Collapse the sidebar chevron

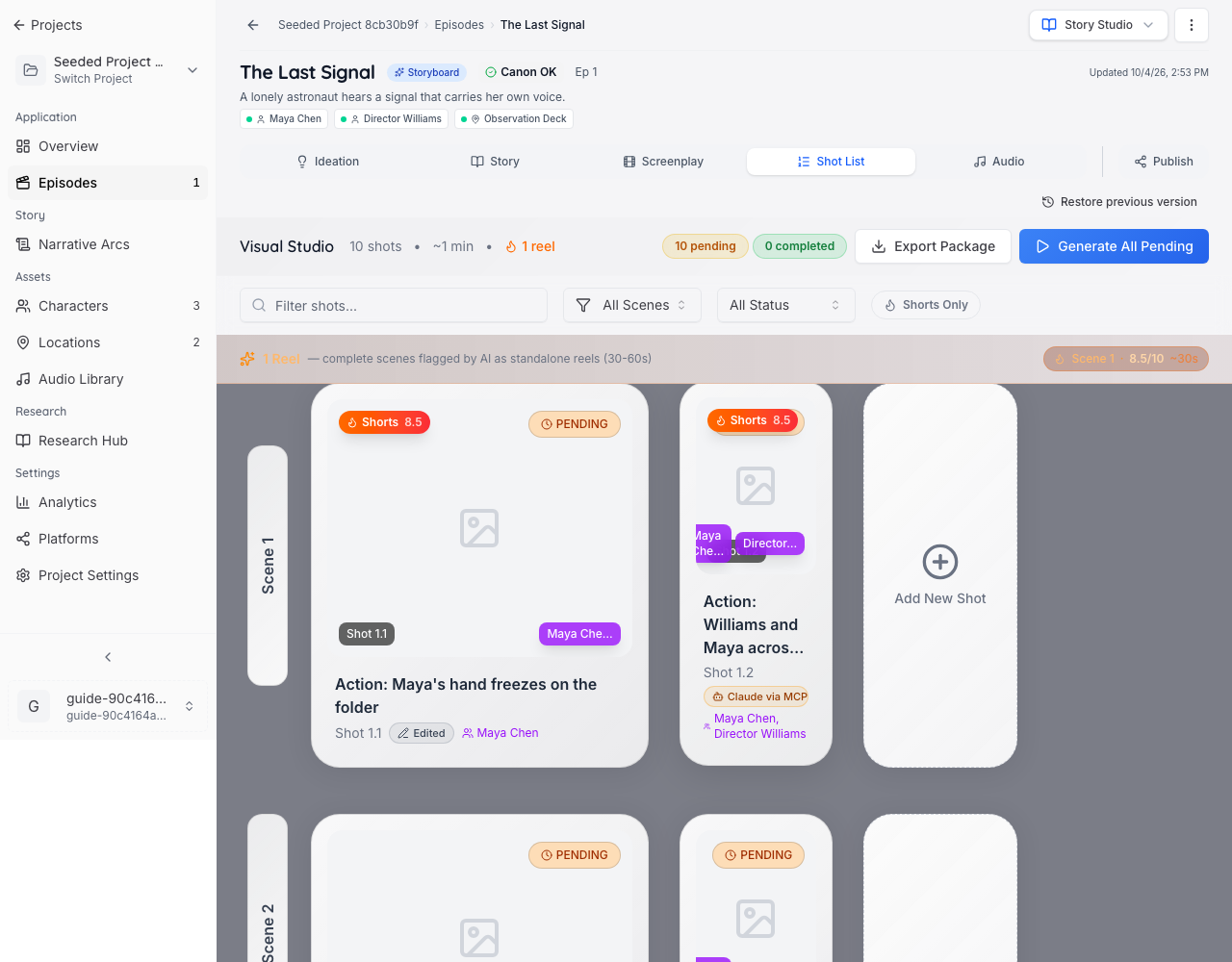pos(108,657)
